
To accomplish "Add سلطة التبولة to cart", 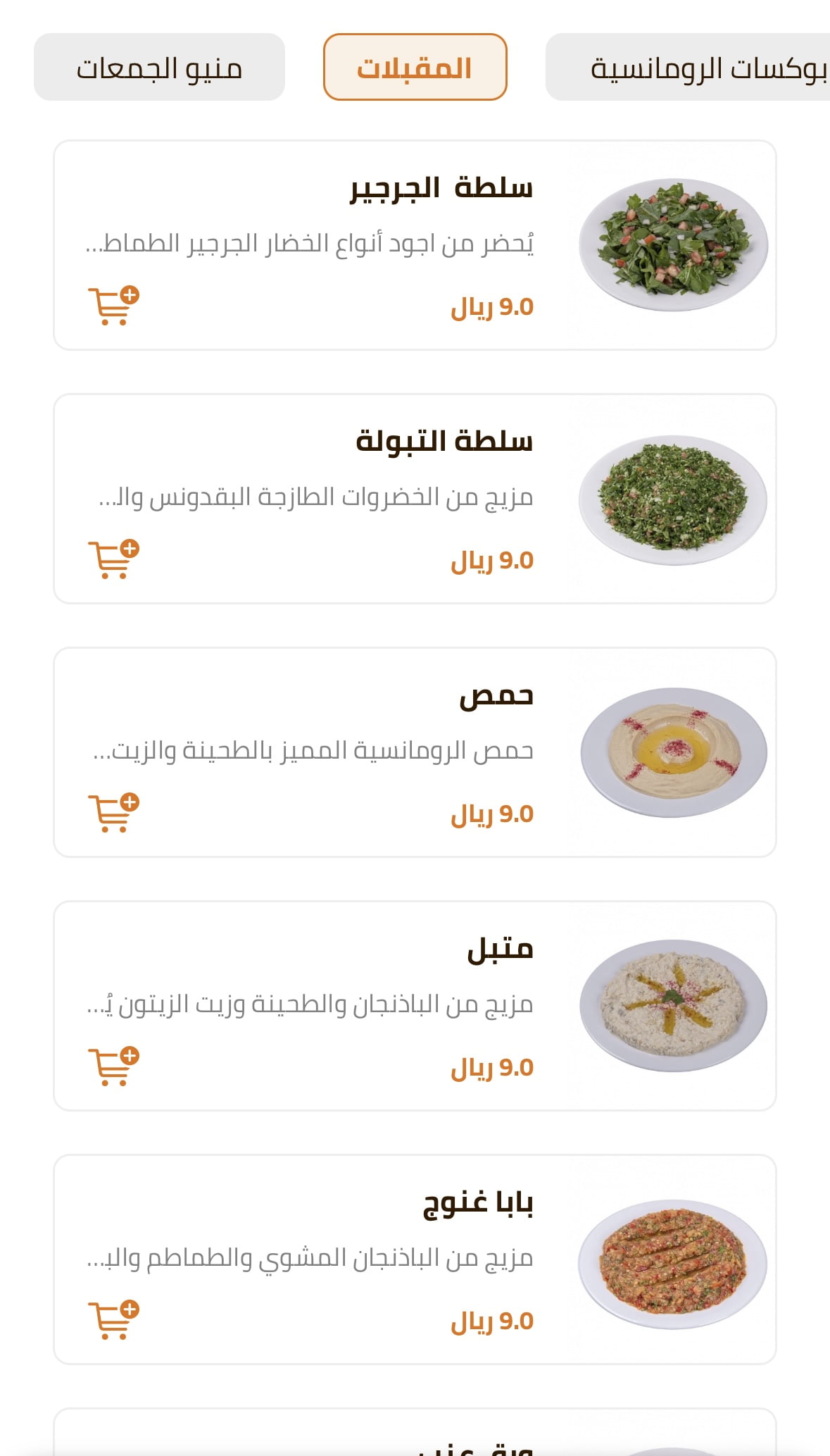I will (113, 559).
